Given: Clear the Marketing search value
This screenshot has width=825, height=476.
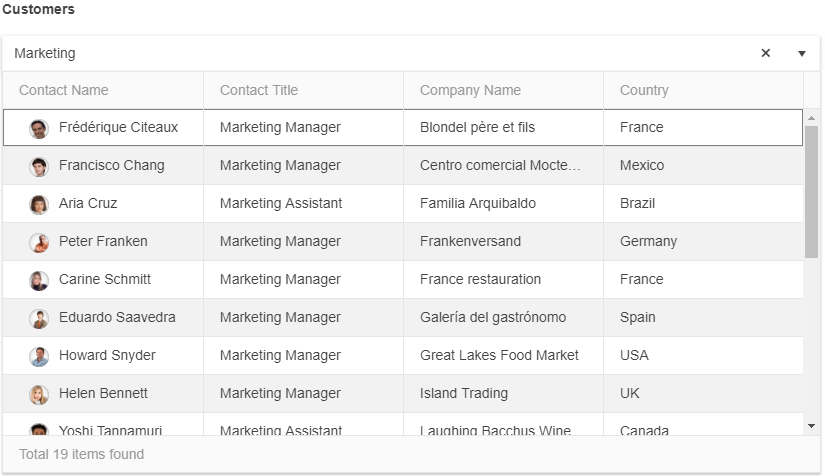Looking at the screenshot, I should [766, 53].
